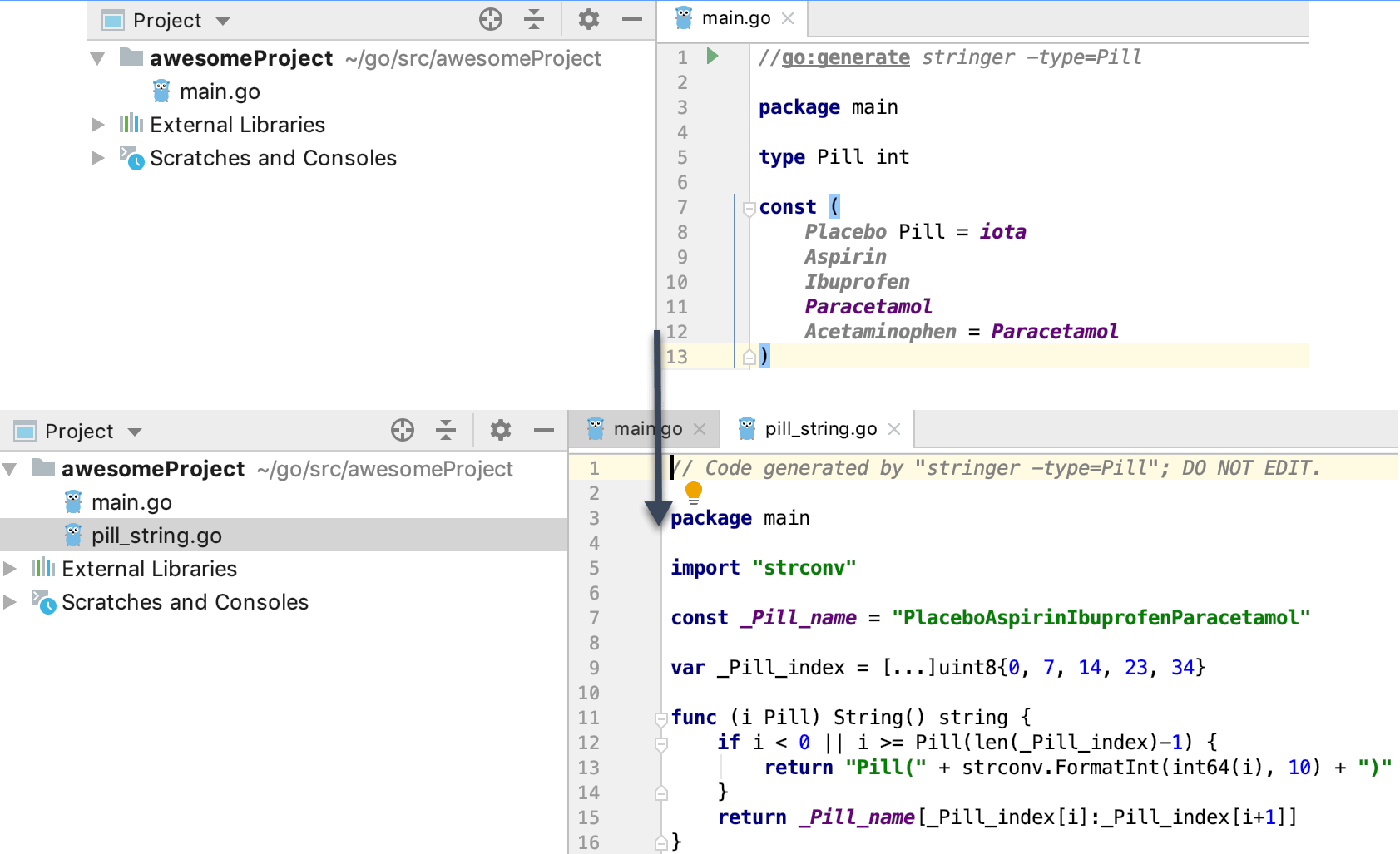Click "type Pill int" declaration
Image resolution: width=1400 pixels, height=854 pixels.
(834, 157)
